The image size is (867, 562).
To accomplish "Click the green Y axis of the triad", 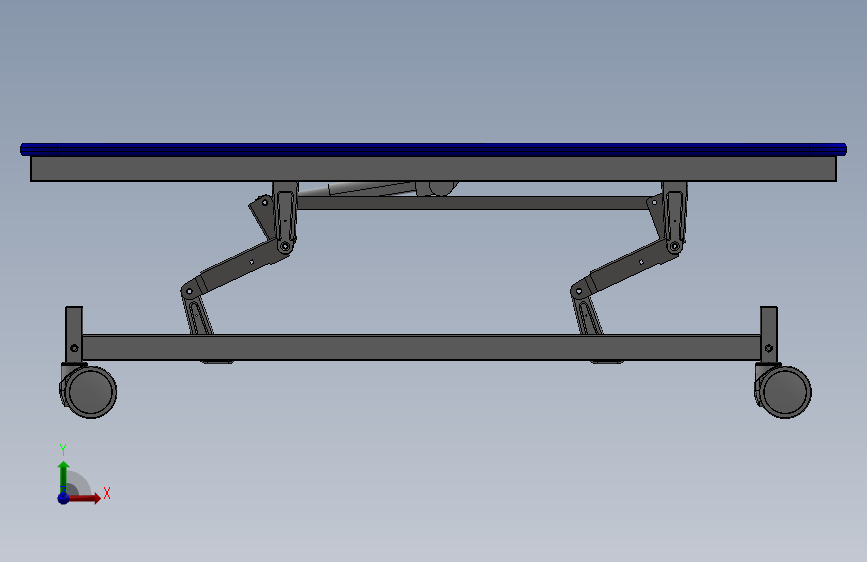I will (x=63, y=477).
